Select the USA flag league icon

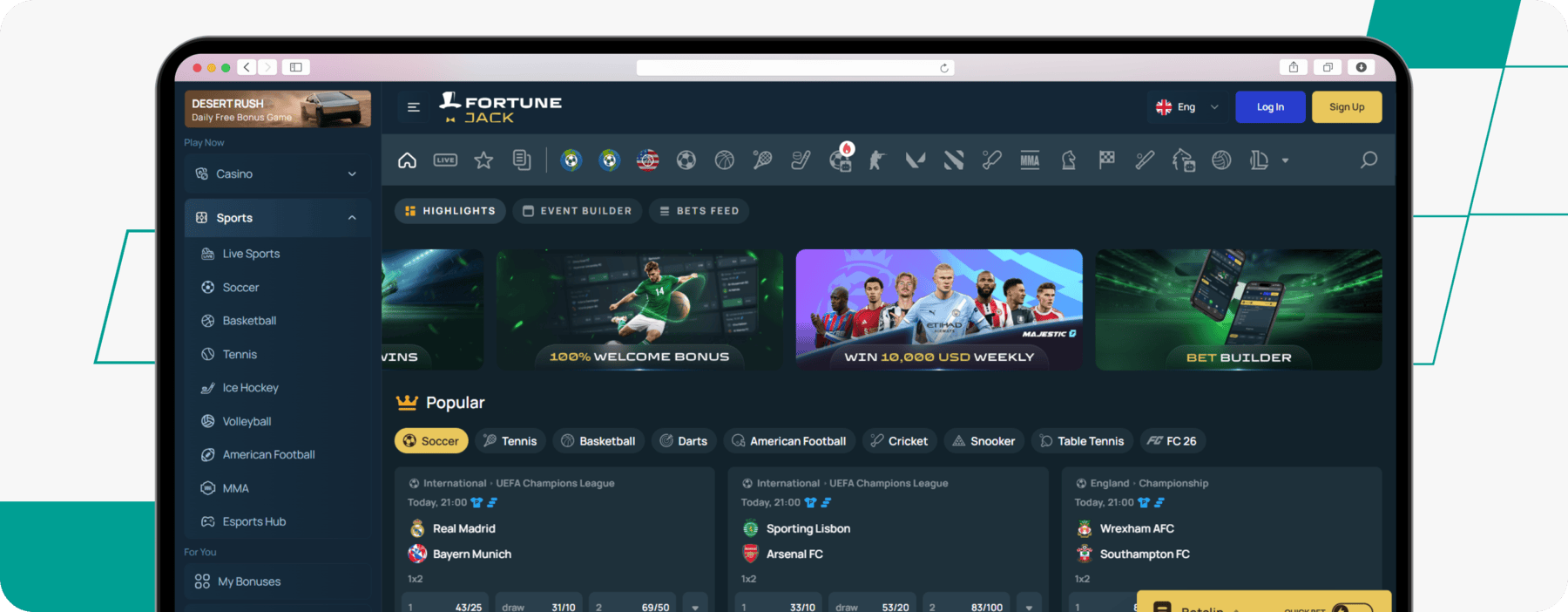[647, 160]
